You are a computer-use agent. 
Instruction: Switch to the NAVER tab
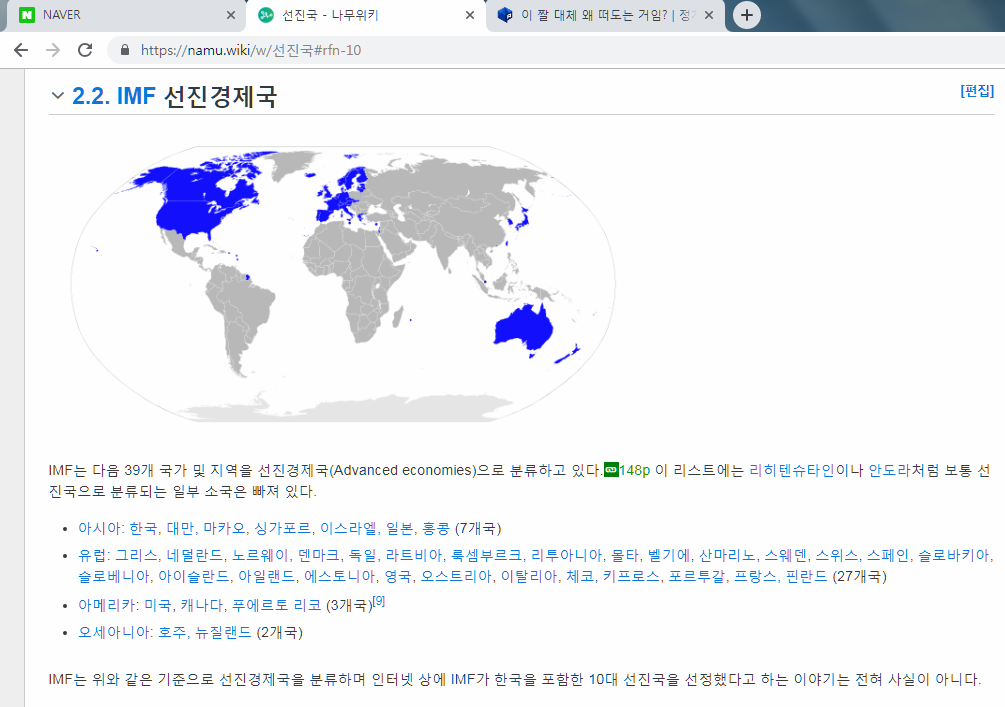point(120,16)
